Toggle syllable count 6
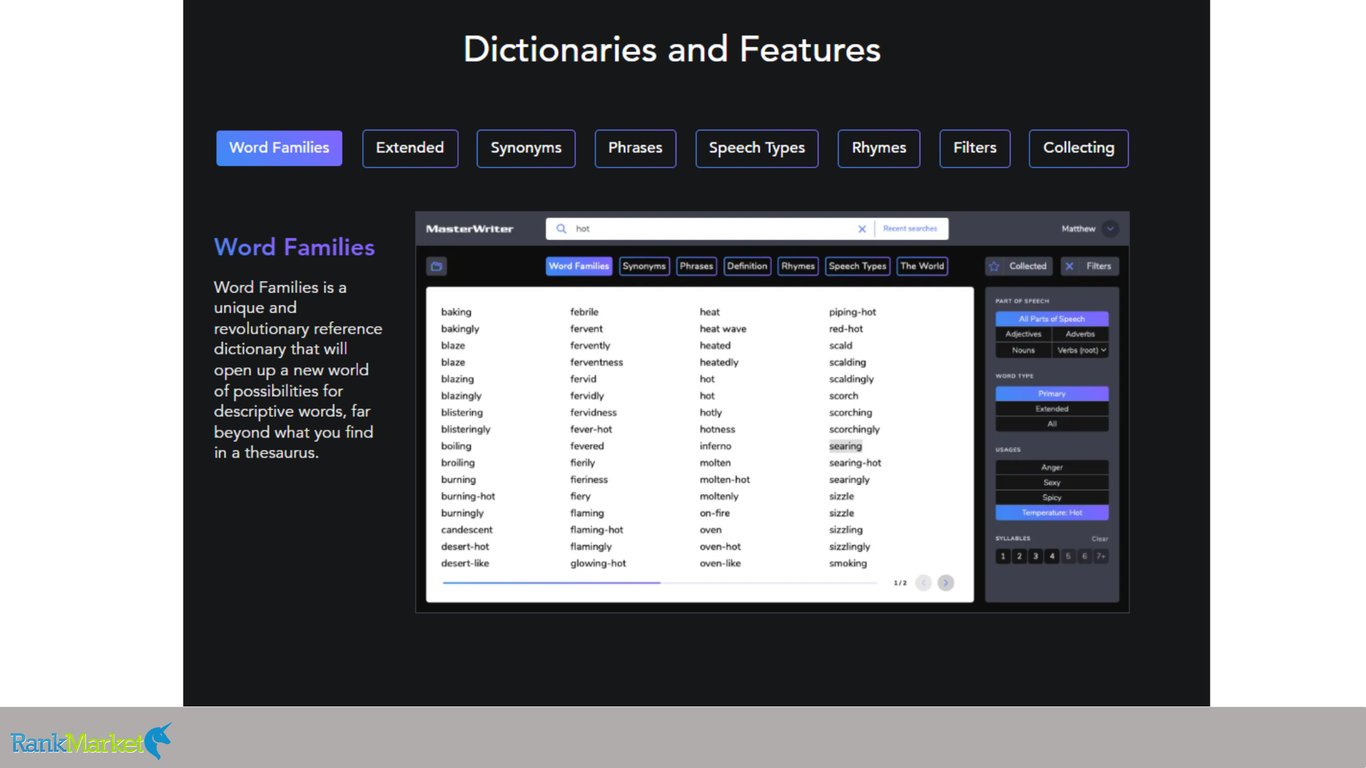The height and width of the screenshot is (768, 1366). pos(1084,556)
